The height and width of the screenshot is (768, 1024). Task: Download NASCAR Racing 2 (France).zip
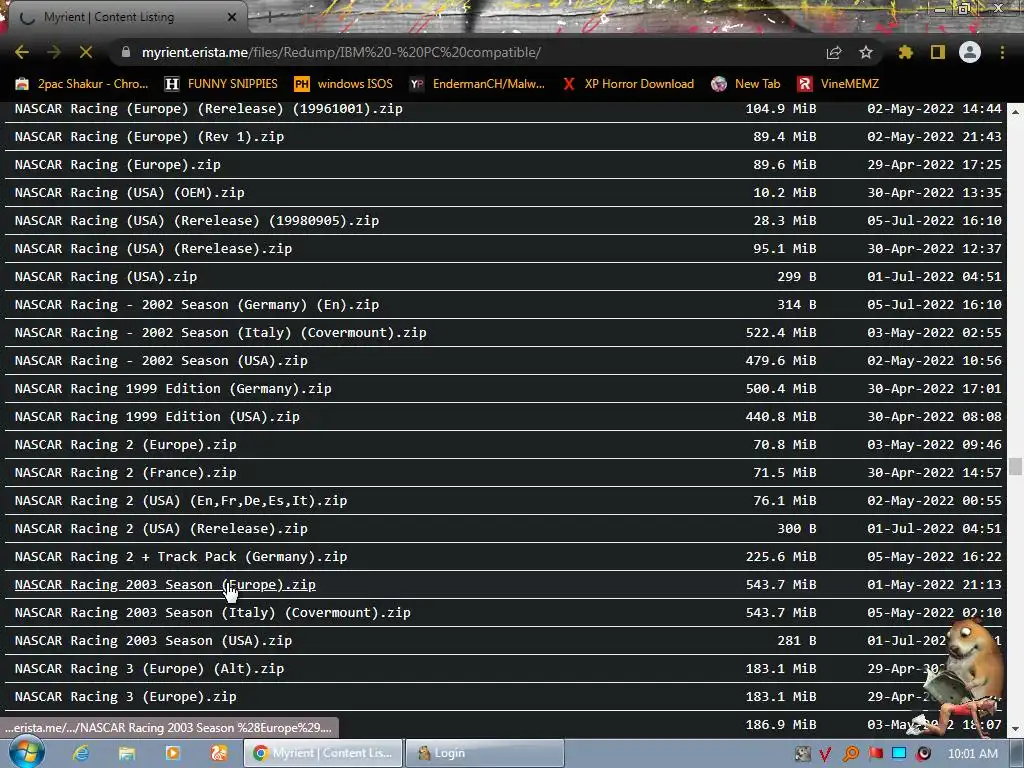point(125,473)
